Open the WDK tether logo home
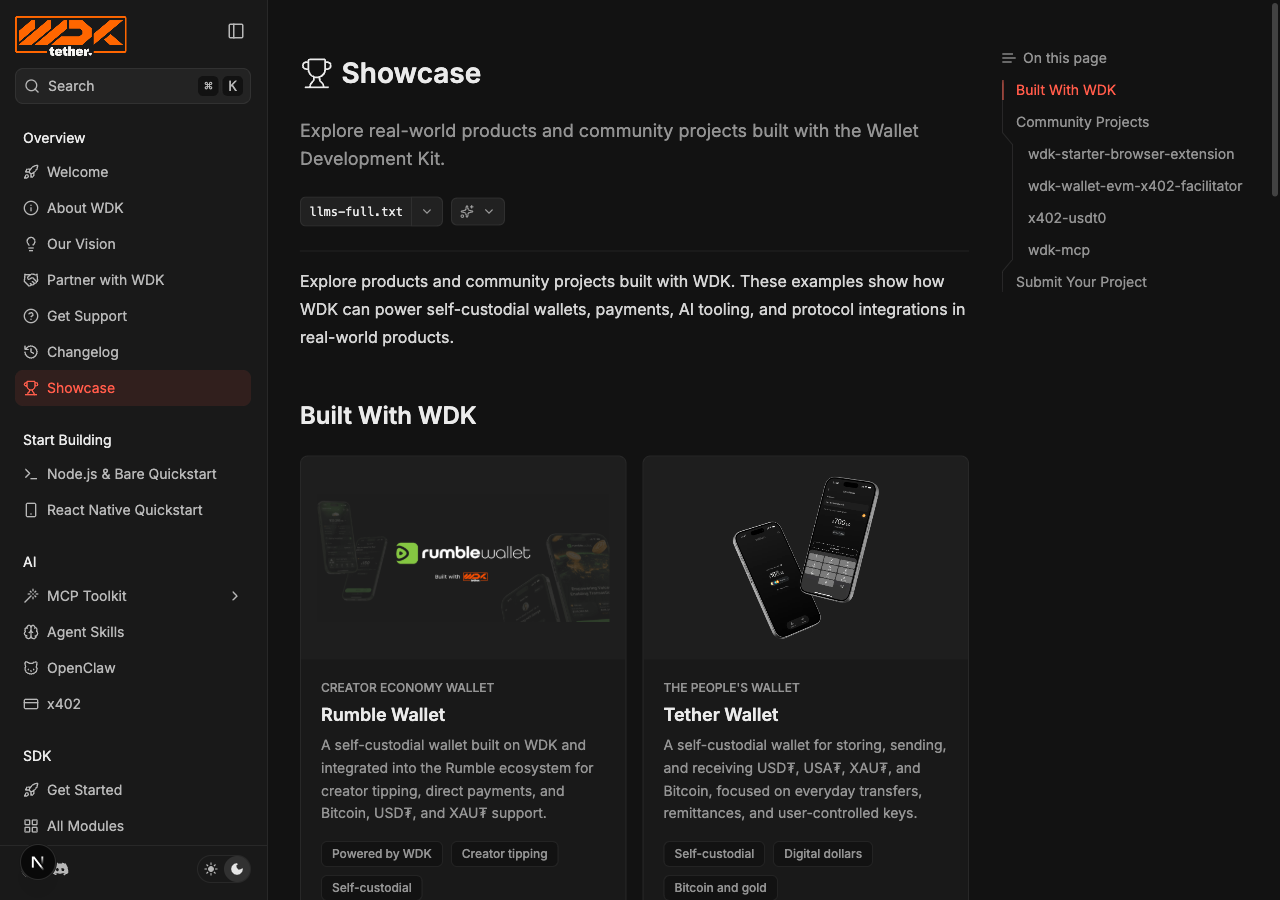 click(71, 36)
